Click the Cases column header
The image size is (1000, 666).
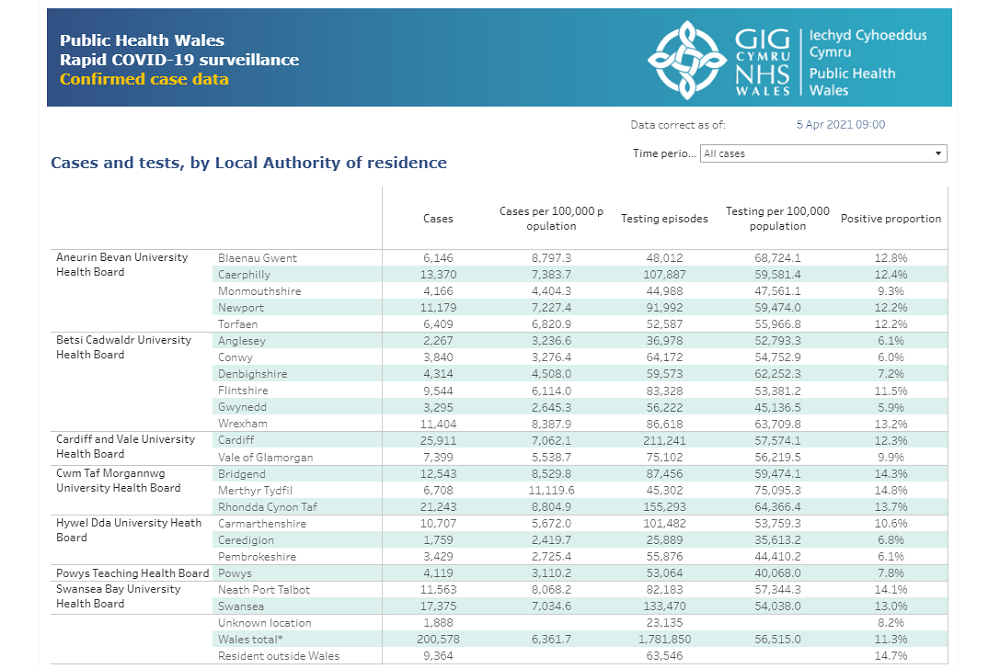[438, 219]
